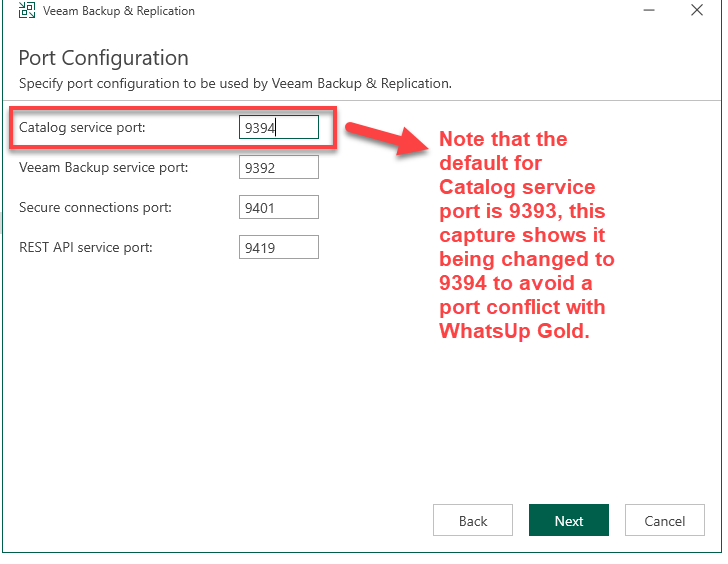
Task: Click the Veeam Backup service port field
Action: click(279, 167)
